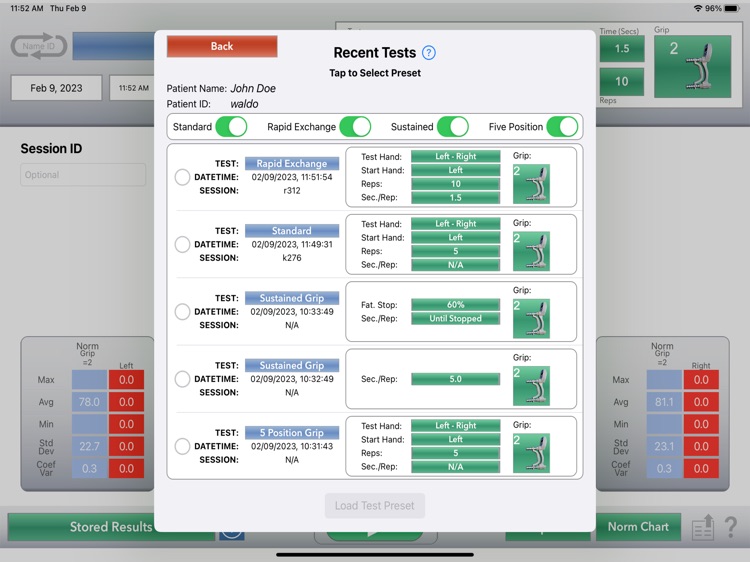Tap grip icon in Standard test row
Image resolution: width=750 pixels, height=562 pixels.
[531, 252]
